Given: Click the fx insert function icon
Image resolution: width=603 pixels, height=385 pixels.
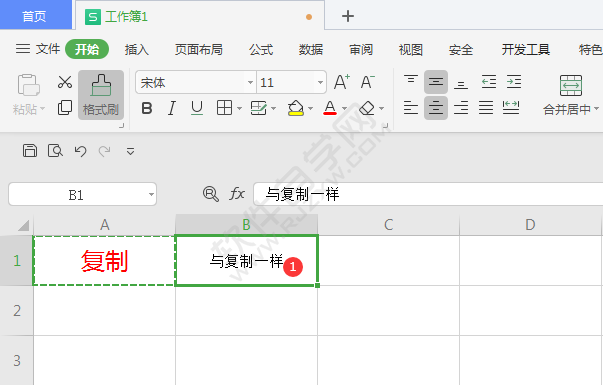Looking at the screenshot, I should click(x=237, y=193).
